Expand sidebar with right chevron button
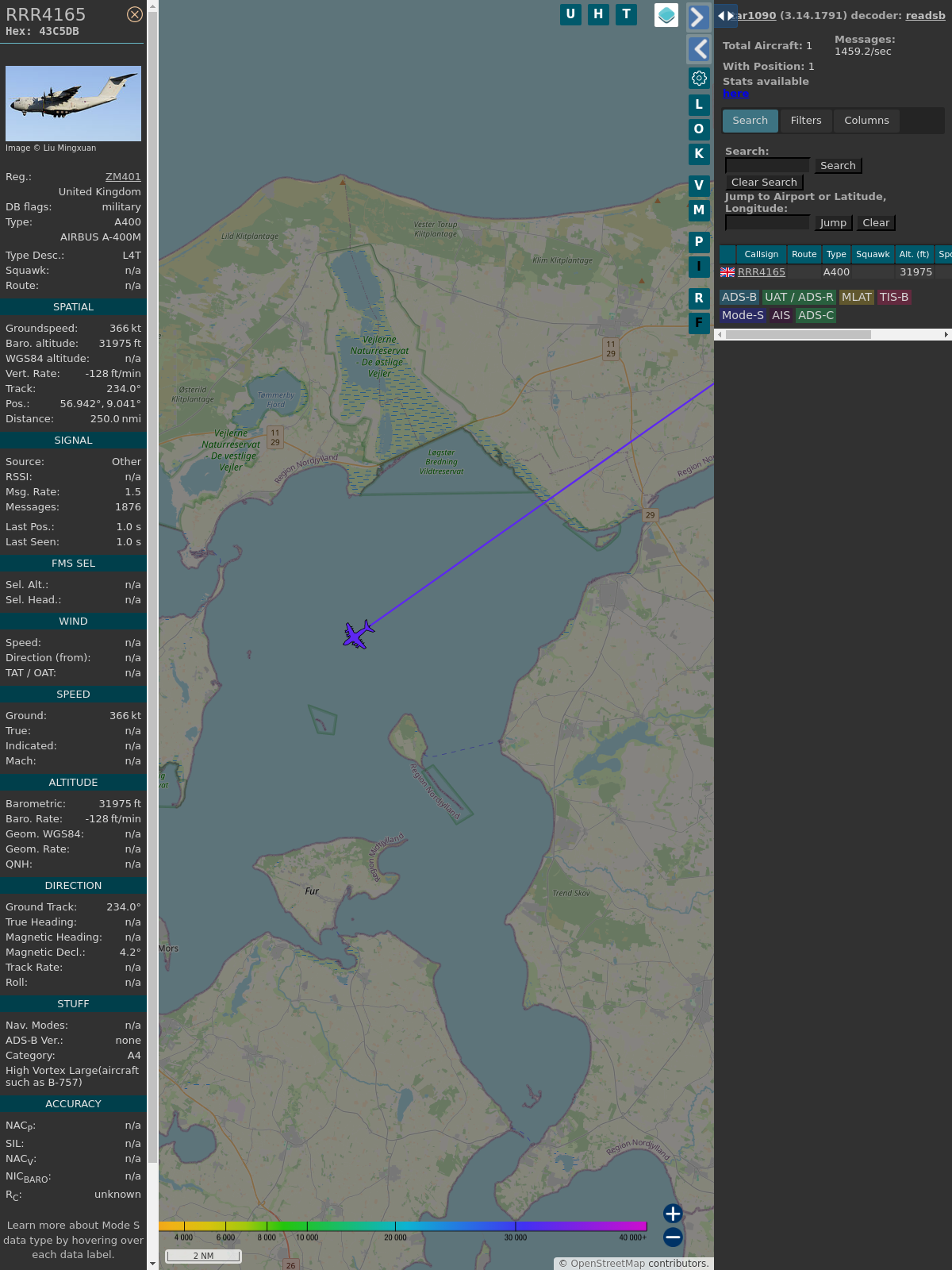This screenshot has width=952, height=1270. (x=698, y=17)
